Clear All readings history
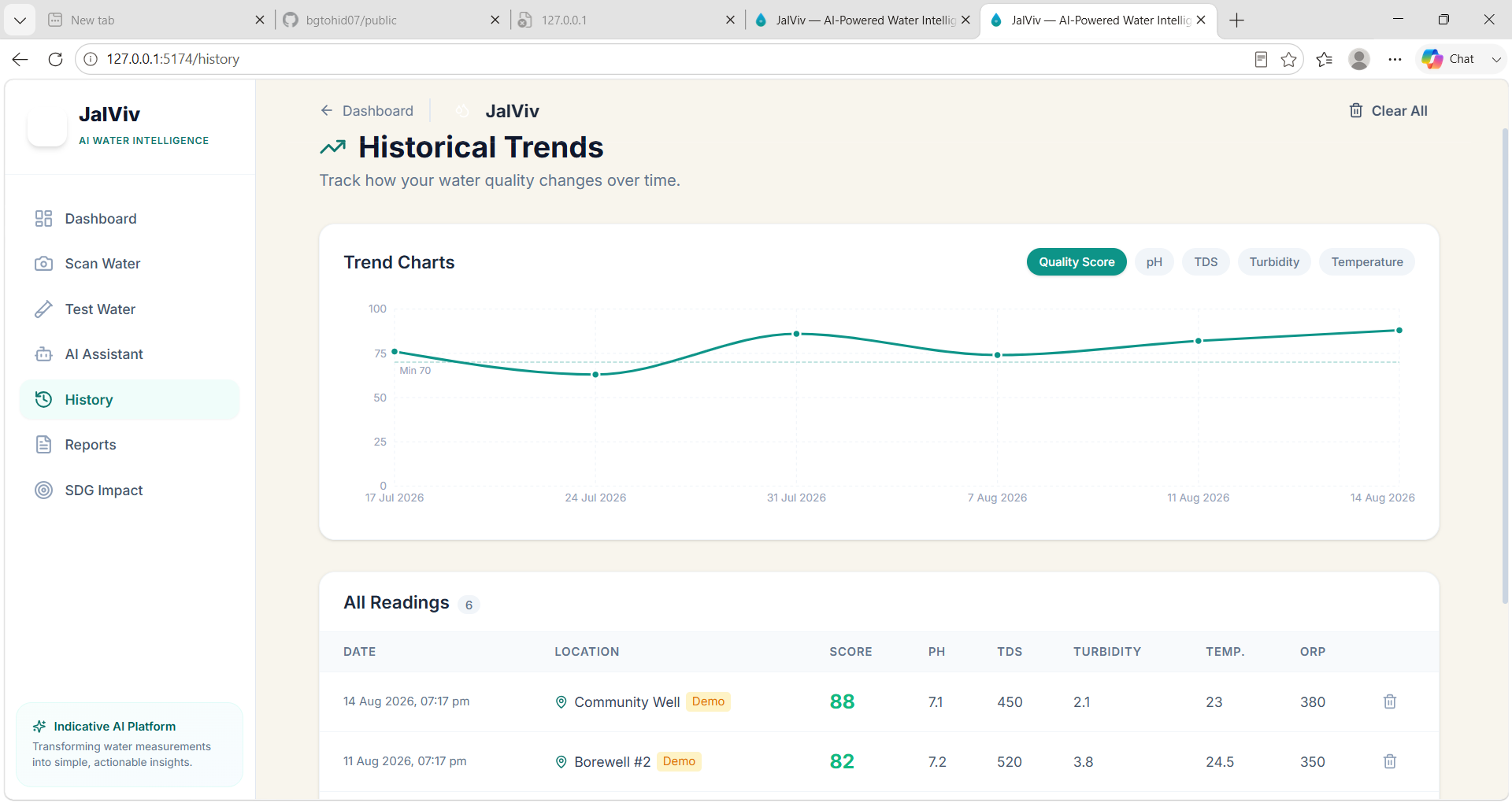This screenshot has width=1512, height=803. point(1388,111)
